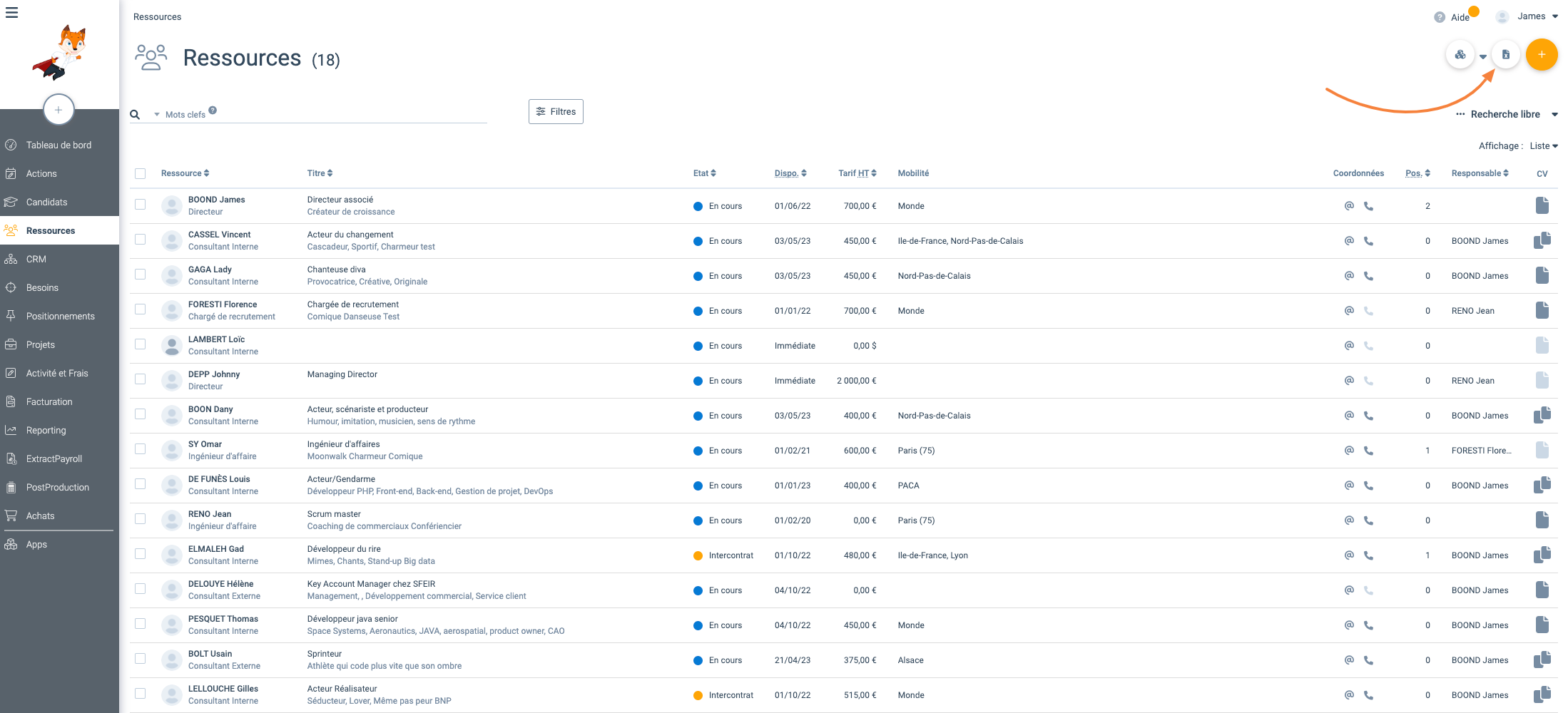Click the document export icon near top right
The width and height of the screenshot is (1568, 713).
click(1505, 55)
